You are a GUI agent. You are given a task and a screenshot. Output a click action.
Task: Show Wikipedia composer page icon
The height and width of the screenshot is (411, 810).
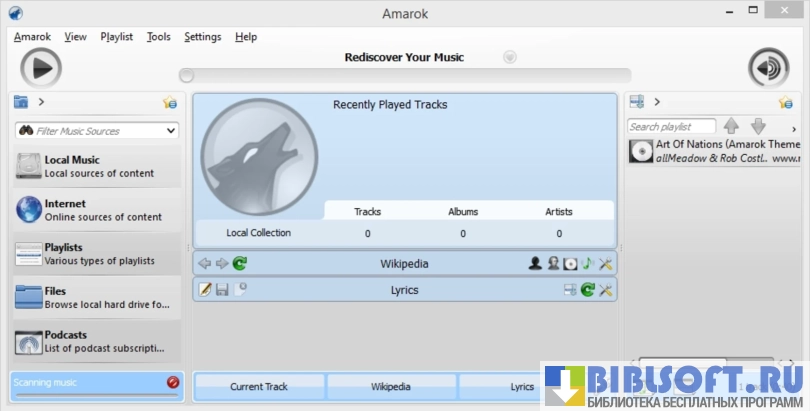tap(553, 263)
